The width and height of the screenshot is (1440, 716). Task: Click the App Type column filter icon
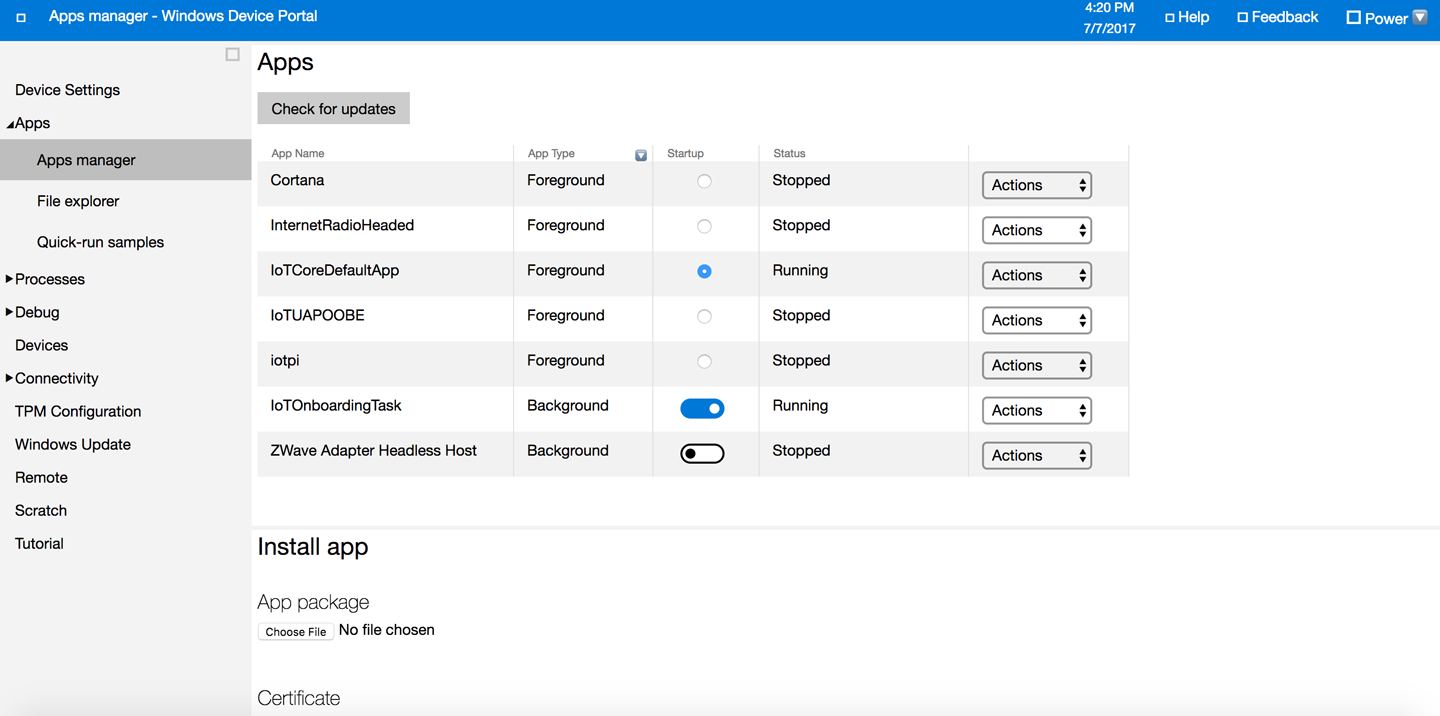(x=641, y=155)
